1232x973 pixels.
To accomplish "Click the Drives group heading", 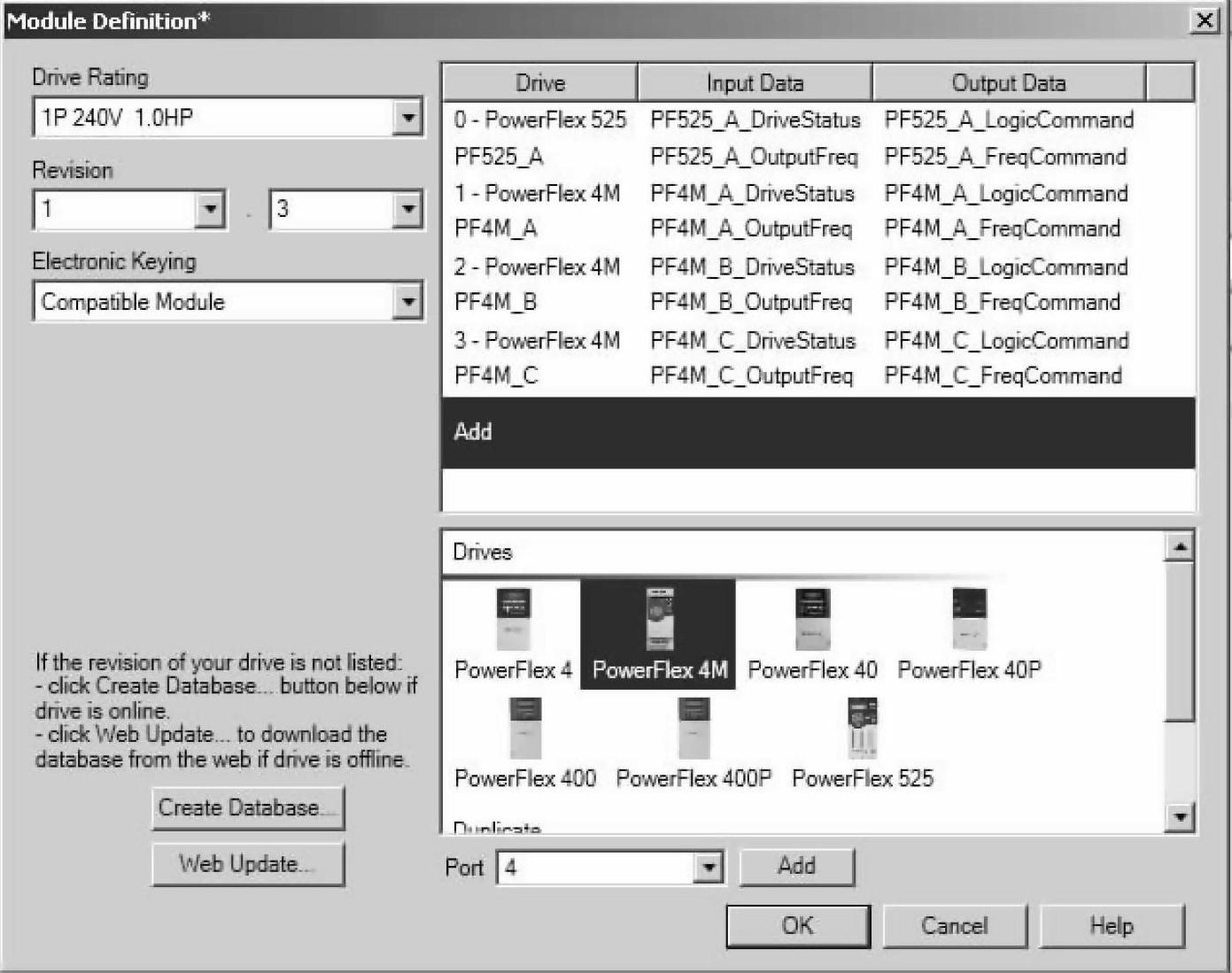I will 483,552.
